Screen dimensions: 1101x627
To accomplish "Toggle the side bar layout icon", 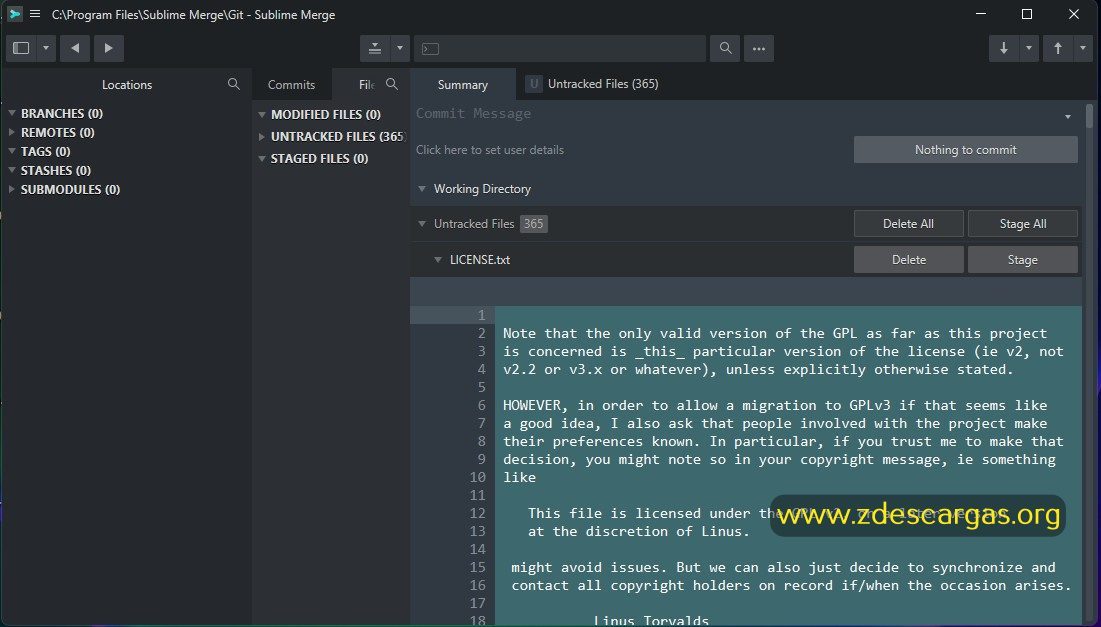I will [21, 48].
